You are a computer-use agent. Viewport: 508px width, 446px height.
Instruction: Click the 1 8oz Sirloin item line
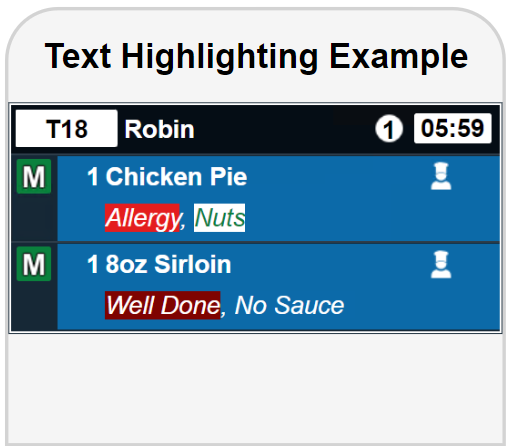[x=159, y=264]
